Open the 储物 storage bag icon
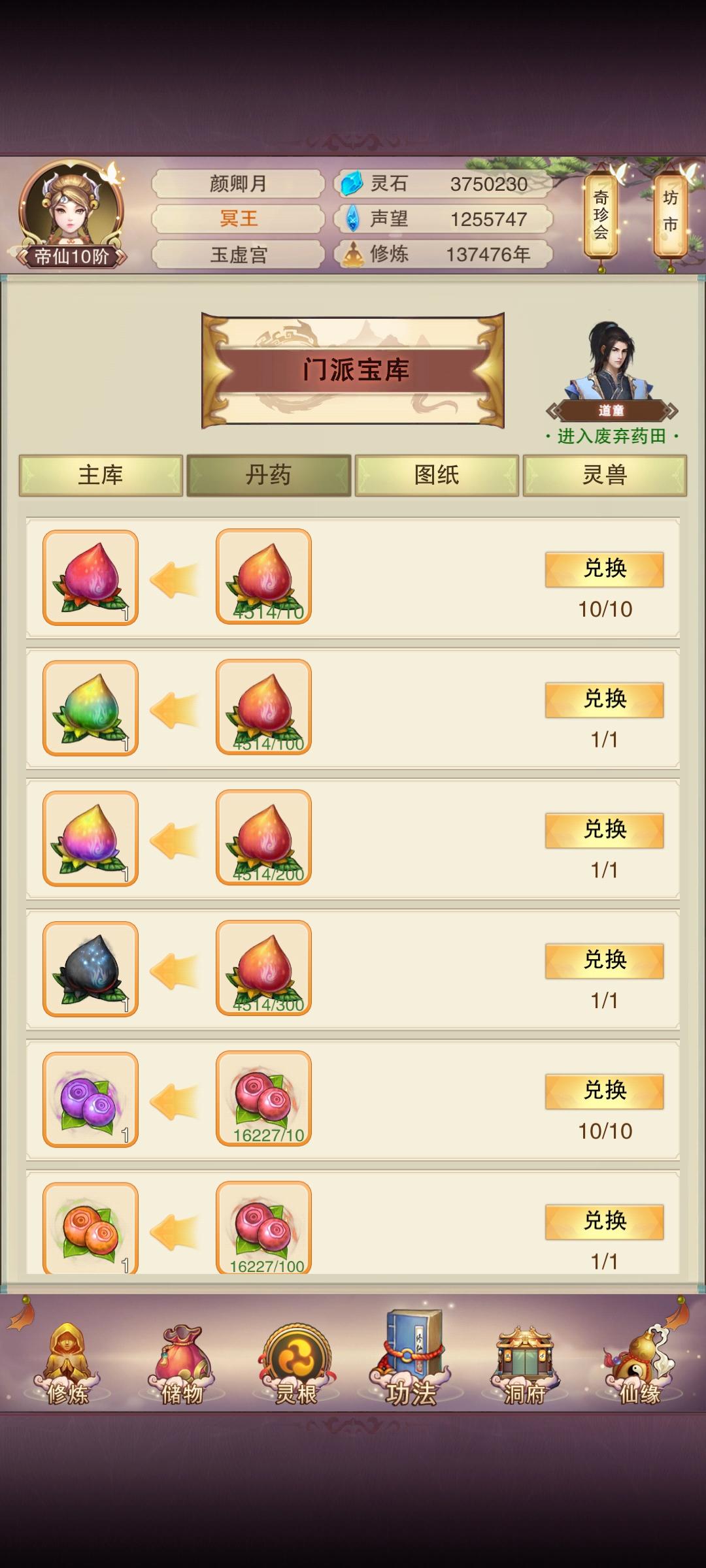Image resolution: width=706 pixels, height=1568 pixels. pyautogui.click(x=182, y=1365)
